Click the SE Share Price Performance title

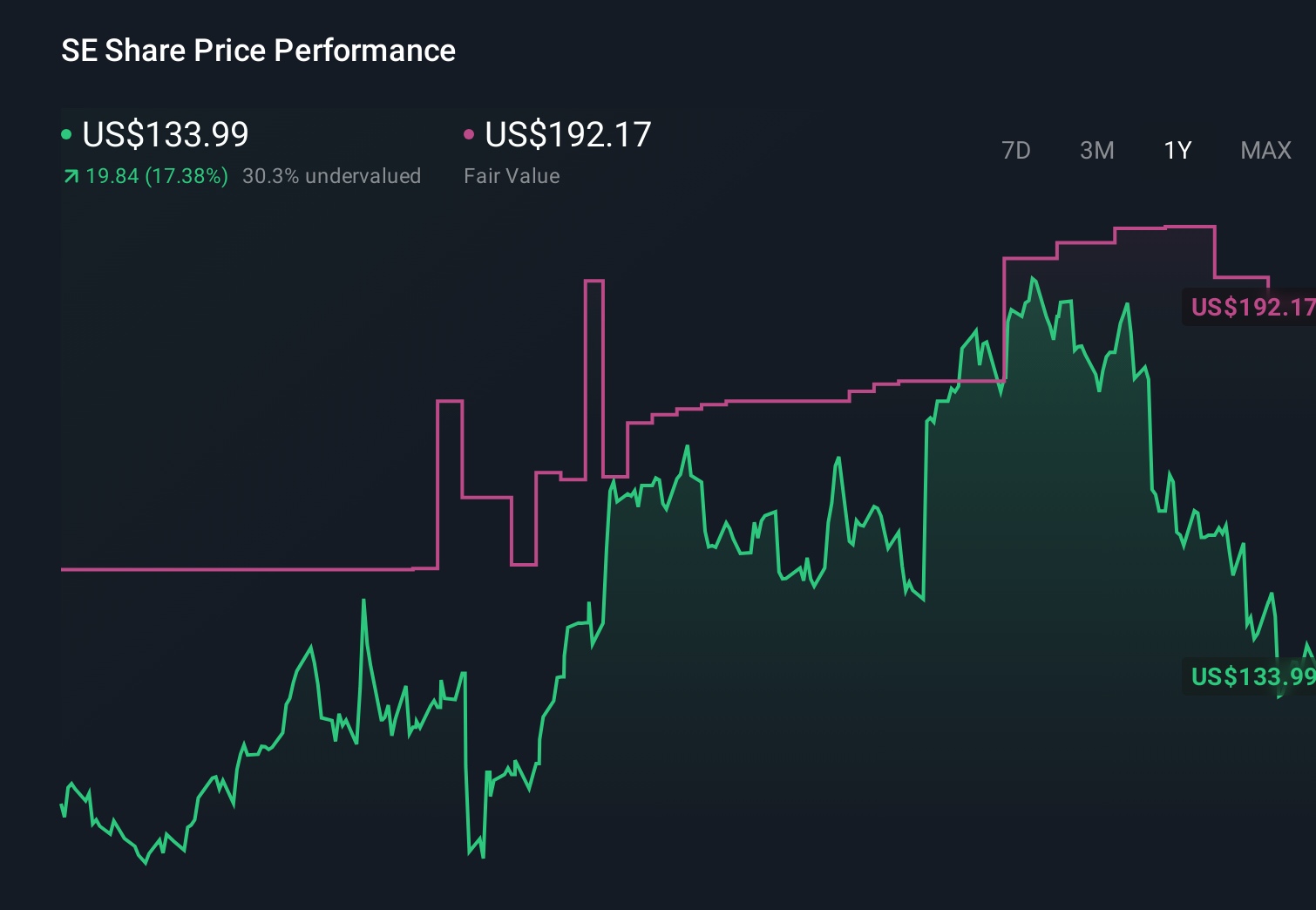coord(257,50)
